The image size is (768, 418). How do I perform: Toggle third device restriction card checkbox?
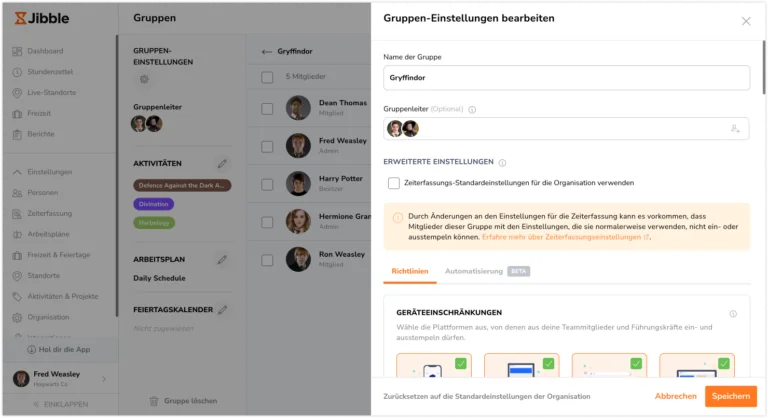click(636, 364)
